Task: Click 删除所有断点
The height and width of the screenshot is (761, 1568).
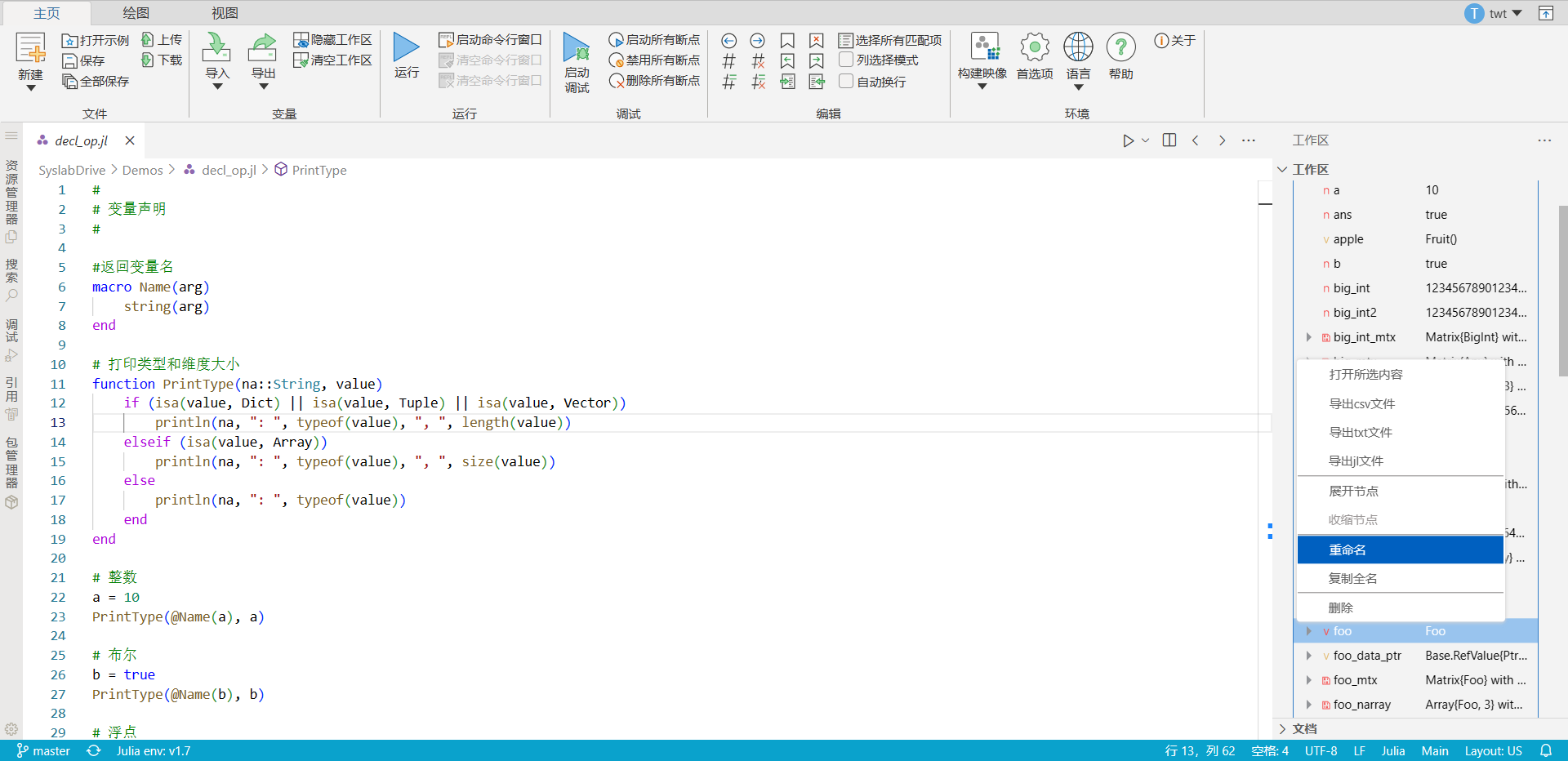Action: click(654, 81)
